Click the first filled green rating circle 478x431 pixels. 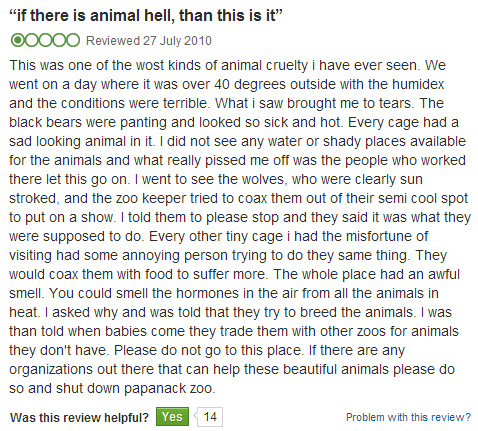(17, 40)
